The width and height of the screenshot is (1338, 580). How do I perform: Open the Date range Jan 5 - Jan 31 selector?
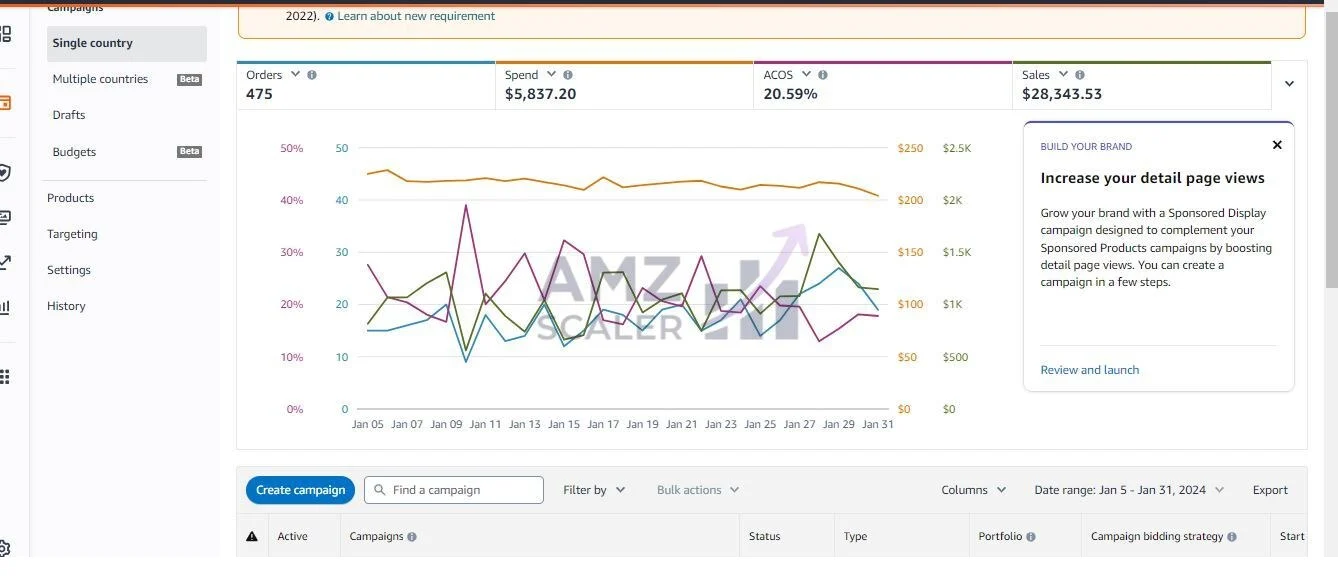point(1129,490)
